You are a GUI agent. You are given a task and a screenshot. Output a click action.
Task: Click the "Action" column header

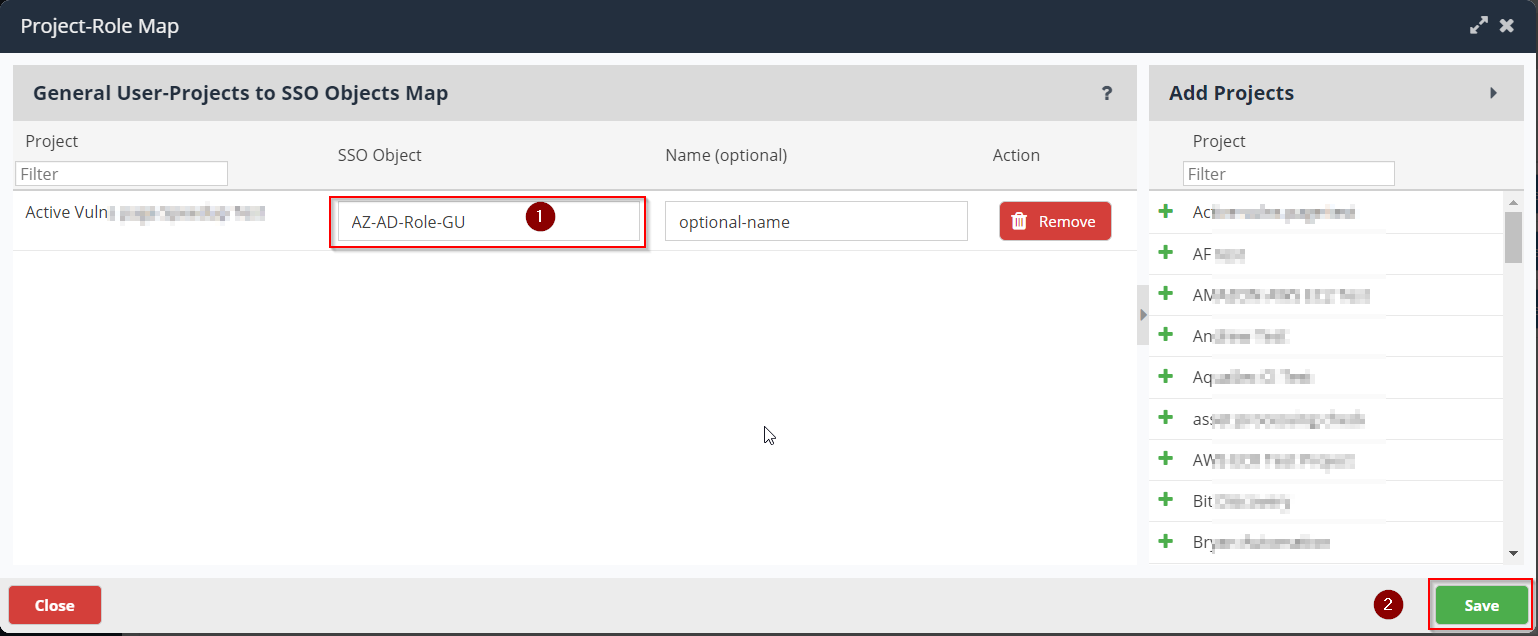(x=1016, y=155)
